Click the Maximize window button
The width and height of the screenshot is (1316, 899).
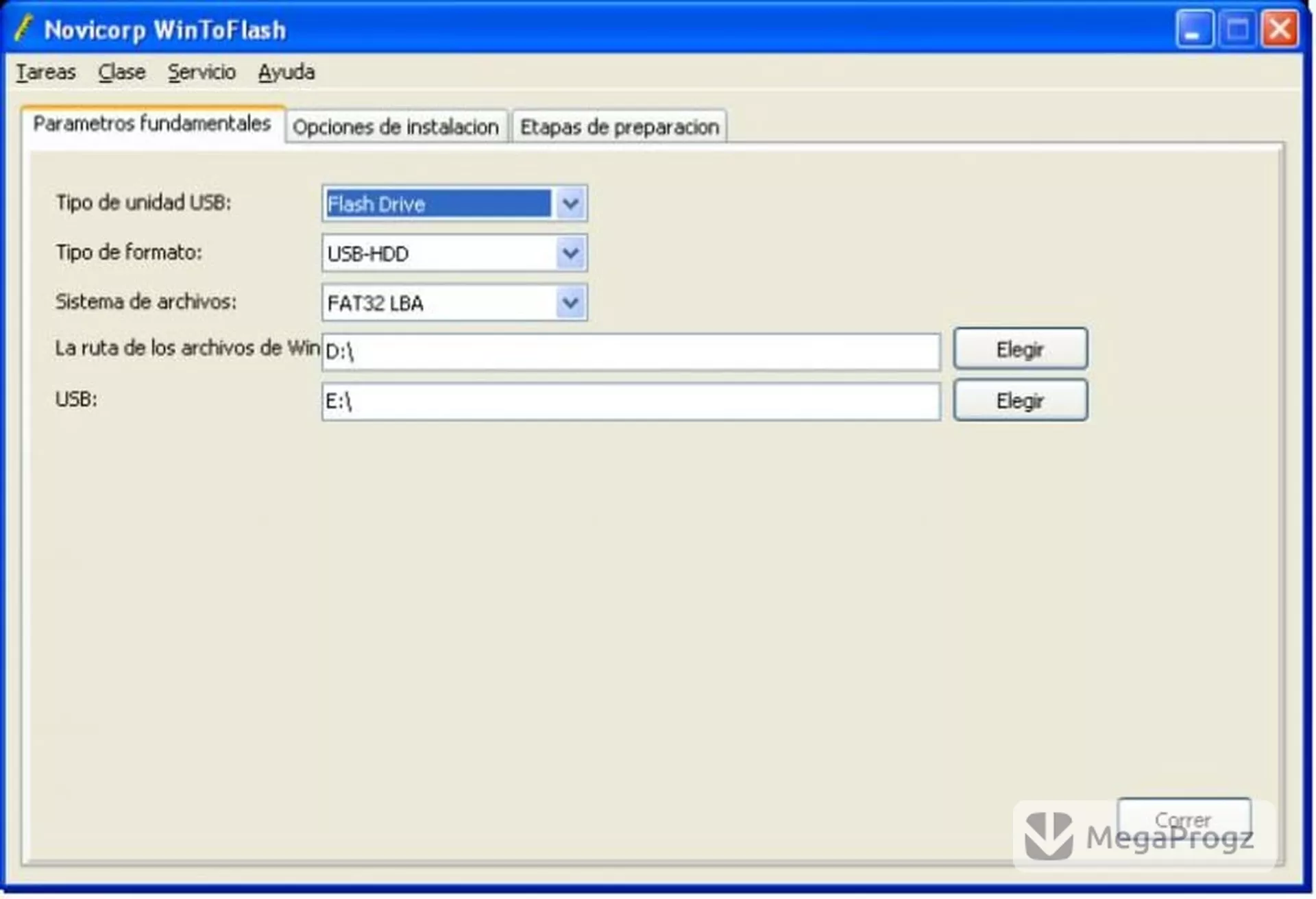tap(1237, 29)
